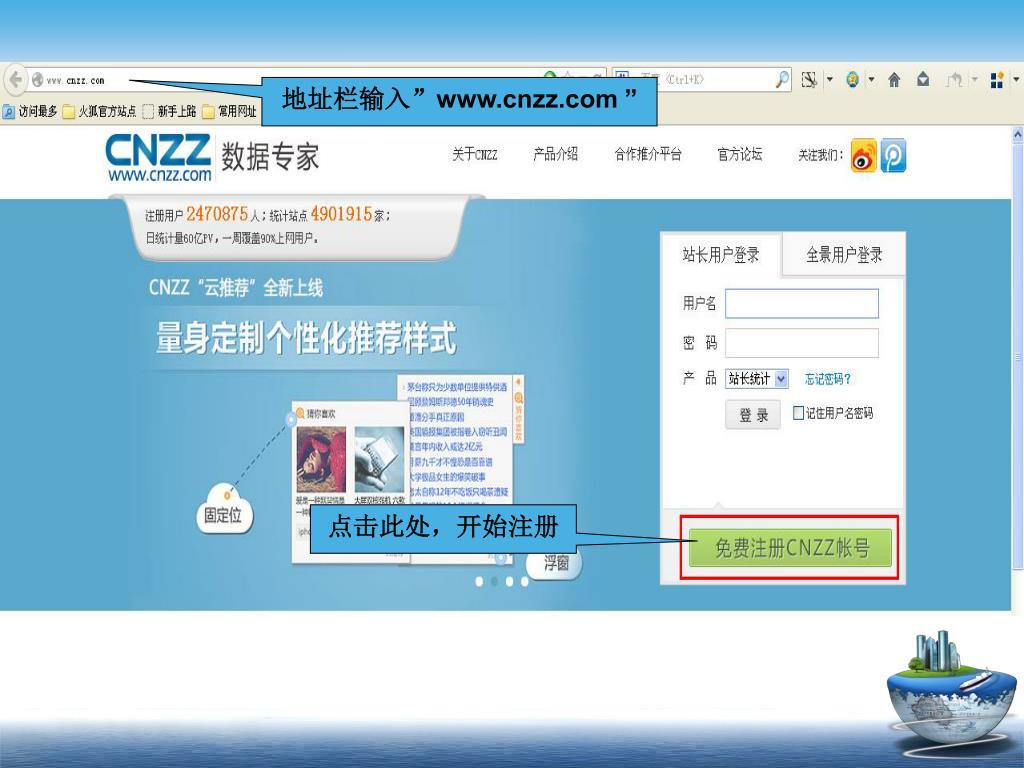Click the globe site icon in address bar
Screen dimensions: 1024x768
(x=38, y=80)
